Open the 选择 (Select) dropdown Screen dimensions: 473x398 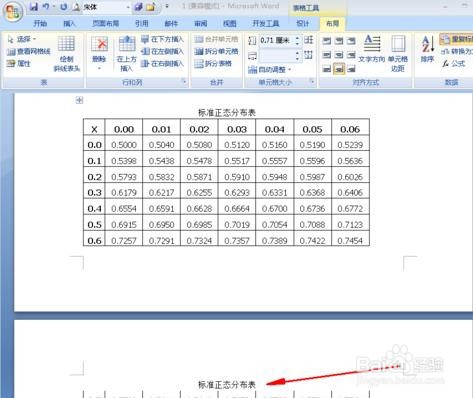point(22,39)
